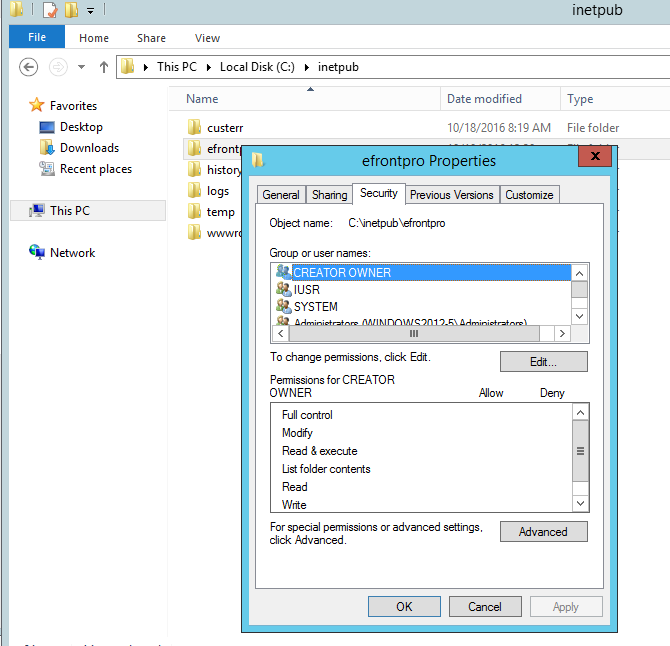Open the File ribbon menu

click(x=37, y=38)
